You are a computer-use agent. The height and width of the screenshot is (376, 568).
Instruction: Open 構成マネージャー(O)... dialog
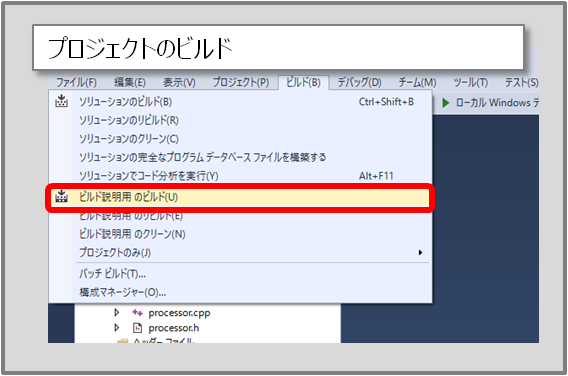pyautogui.click(x=240, y=292)
